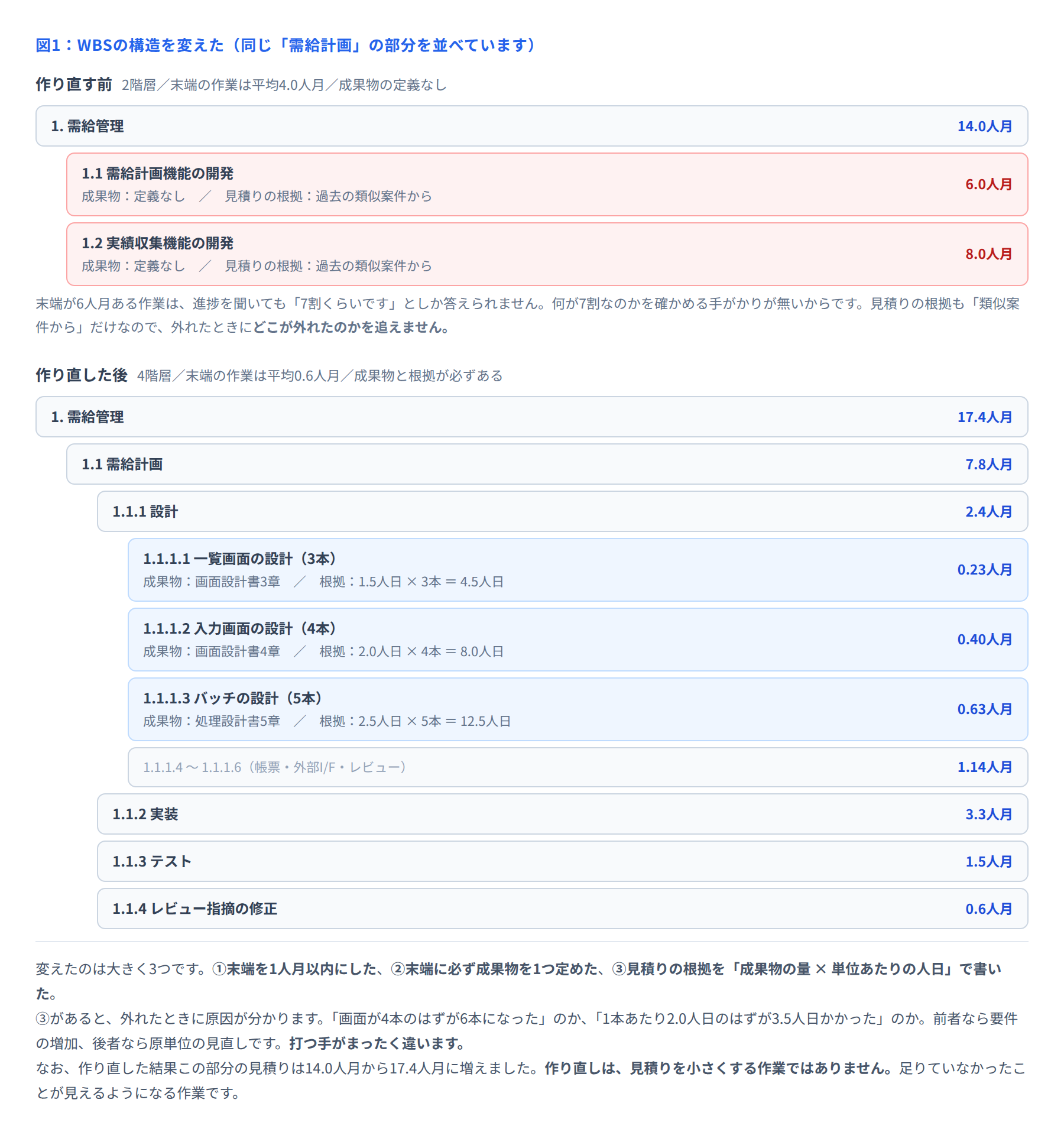Click the subtitle '2階層／末端の作業は平均4.0人月／成果物の定義なし'

tap(284, 85)
